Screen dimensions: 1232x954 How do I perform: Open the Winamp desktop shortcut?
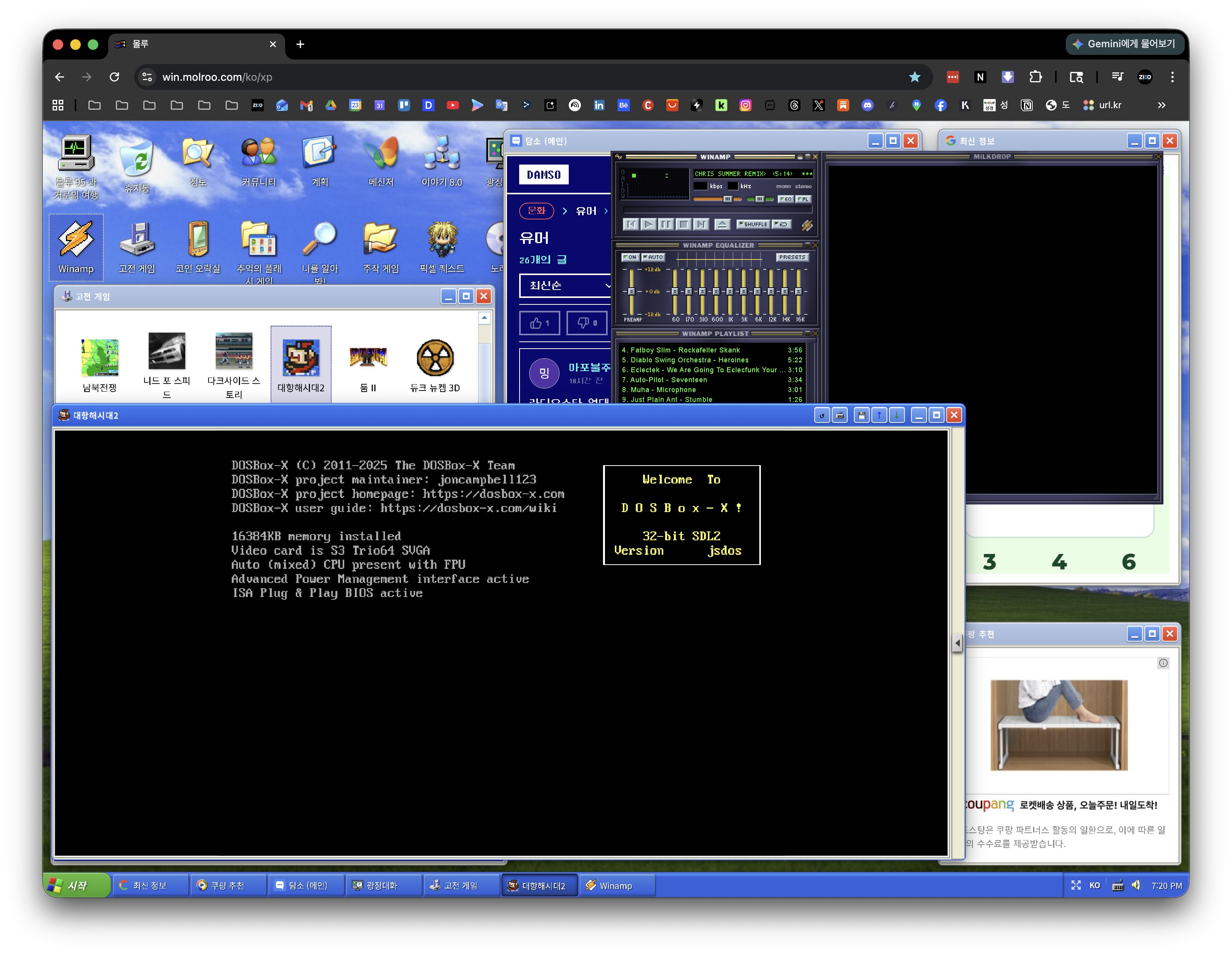click(76, 247)
